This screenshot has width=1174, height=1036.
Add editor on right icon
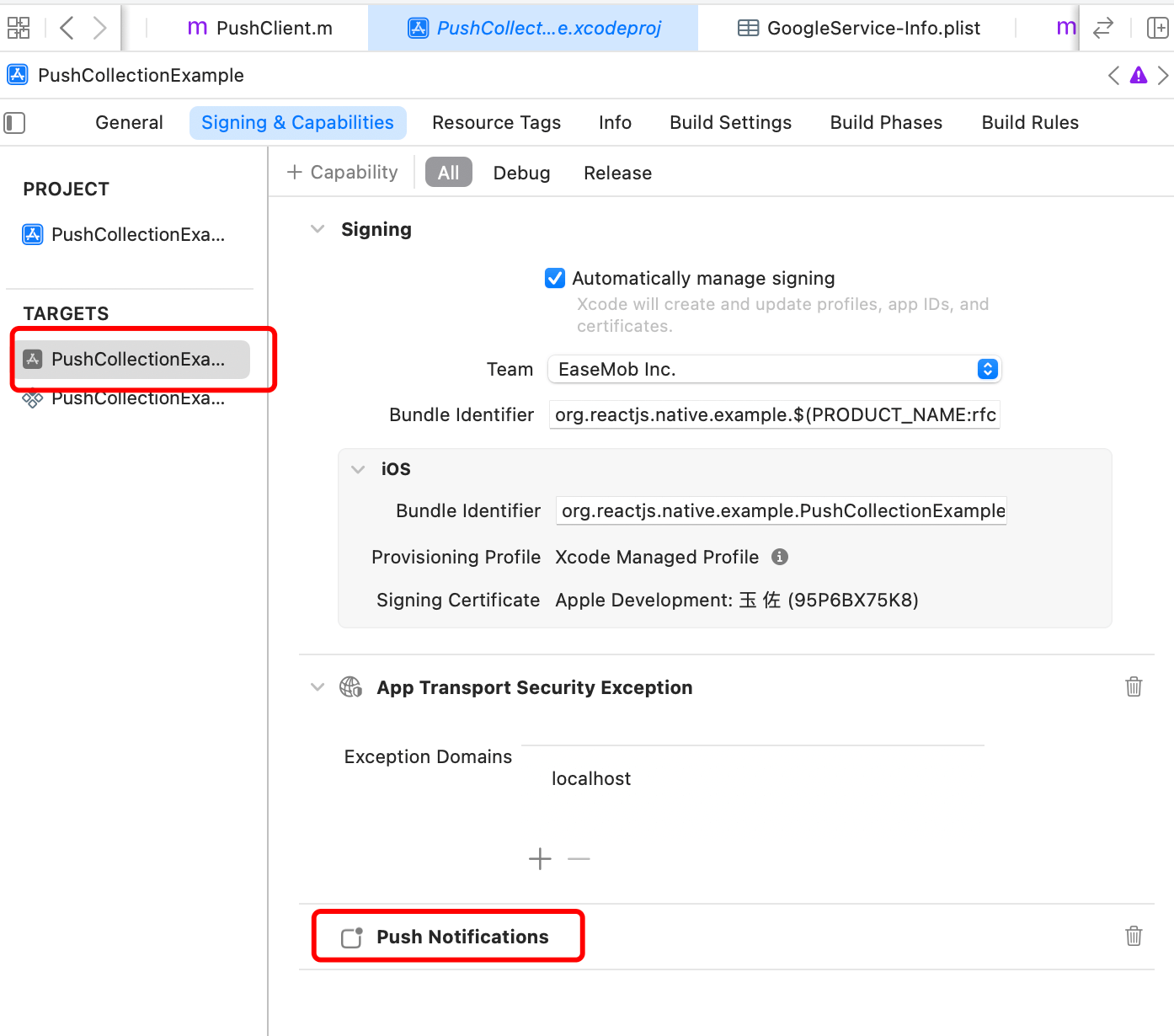click(1157, 28)
